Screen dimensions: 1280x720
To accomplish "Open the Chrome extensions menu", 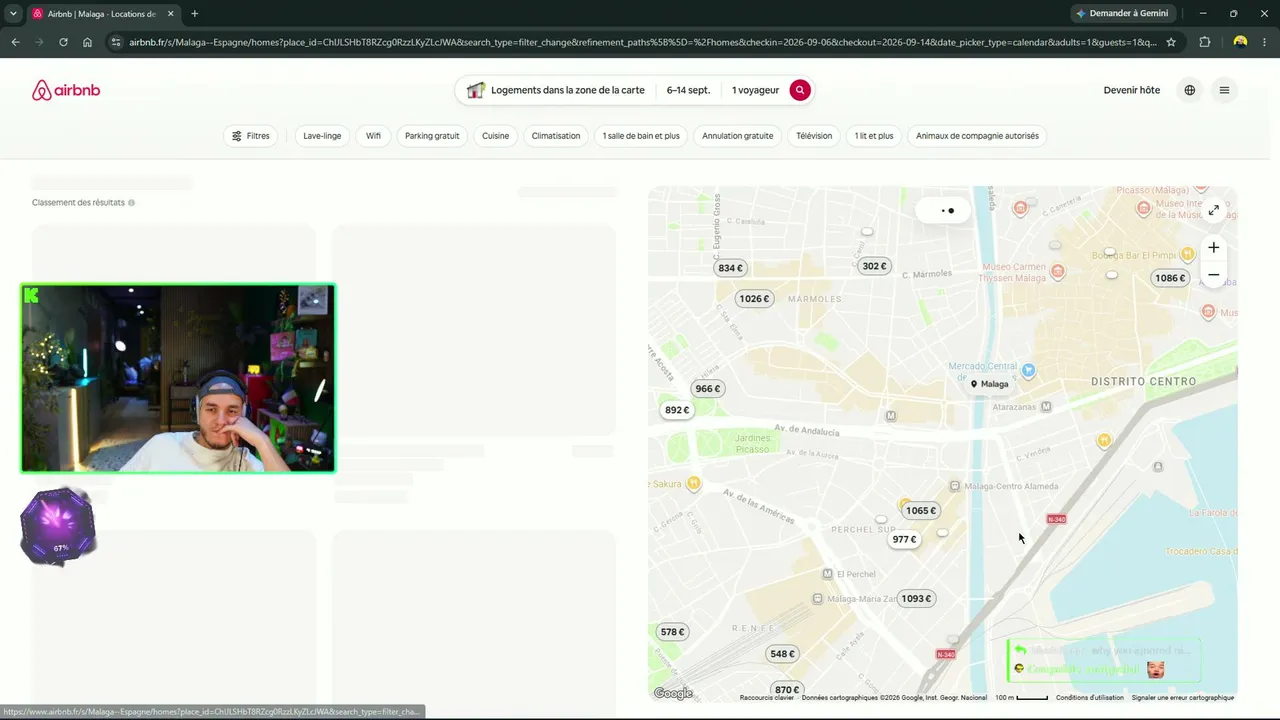I will (1205, 42).
